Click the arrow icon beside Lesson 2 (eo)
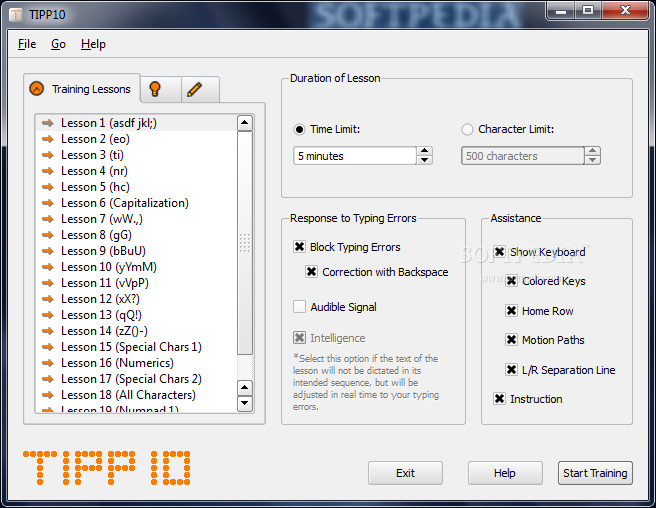The height and width of the screenshot is (508, 656). click(x=48, y=139)
